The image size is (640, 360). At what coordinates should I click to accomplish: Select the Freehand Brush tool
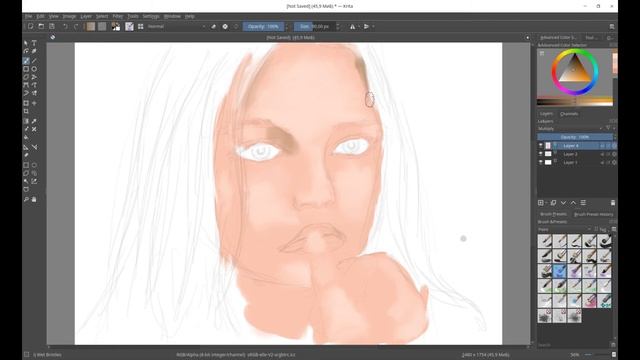pyautogui.click(x=26, y=60)
